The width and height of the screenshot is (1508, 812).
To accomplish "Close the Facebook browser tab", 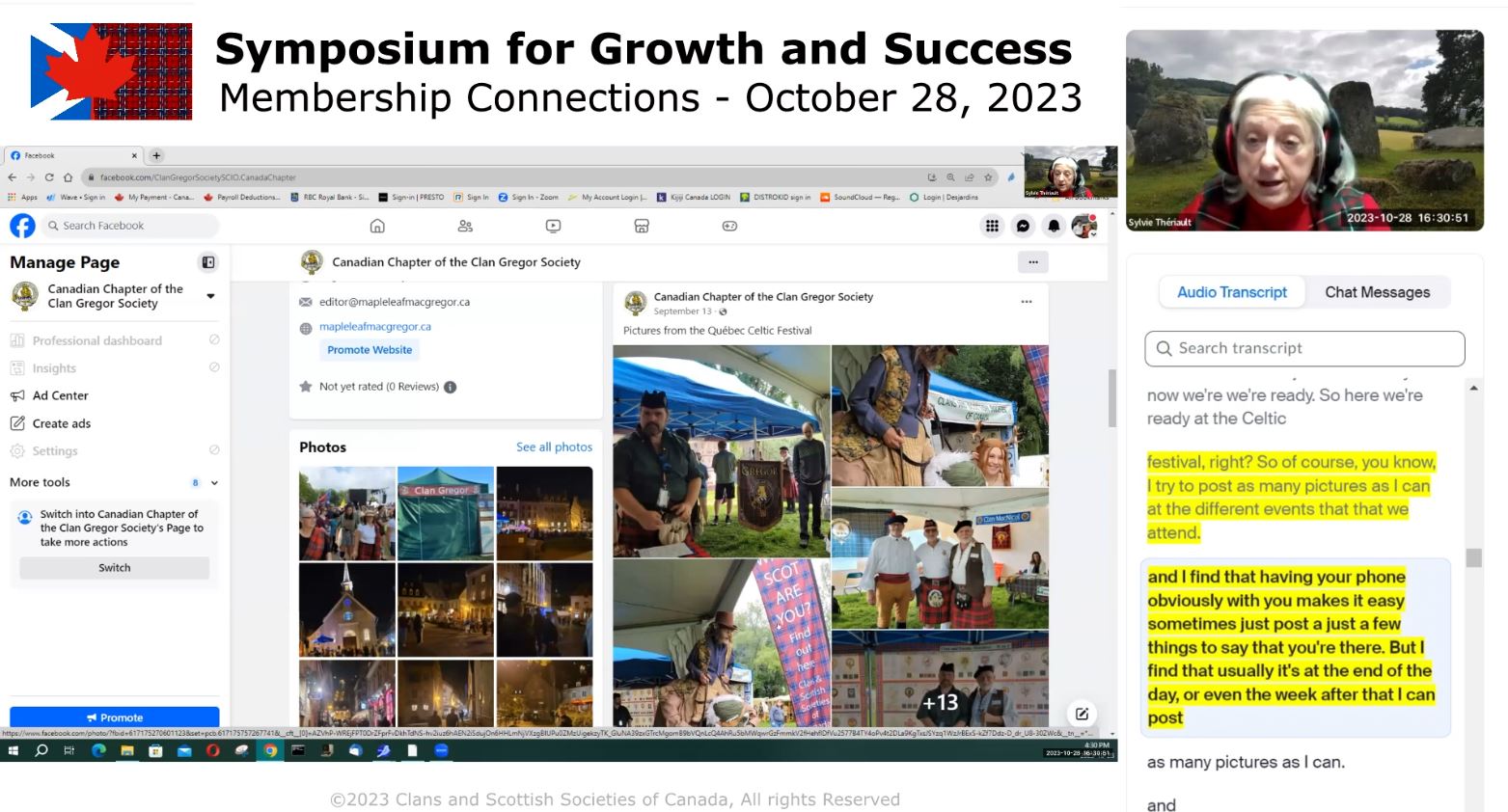I will (x=134, y=155).
